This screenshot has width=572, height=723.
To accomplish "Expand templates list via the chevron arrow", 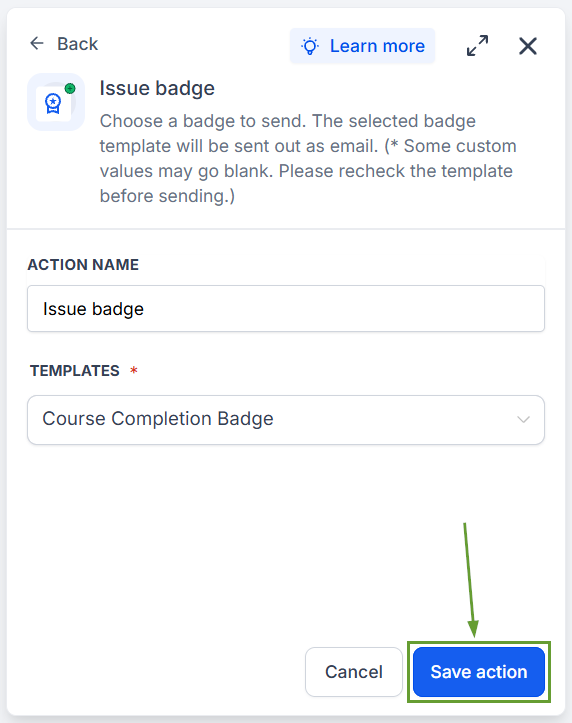I will (523, 420).
